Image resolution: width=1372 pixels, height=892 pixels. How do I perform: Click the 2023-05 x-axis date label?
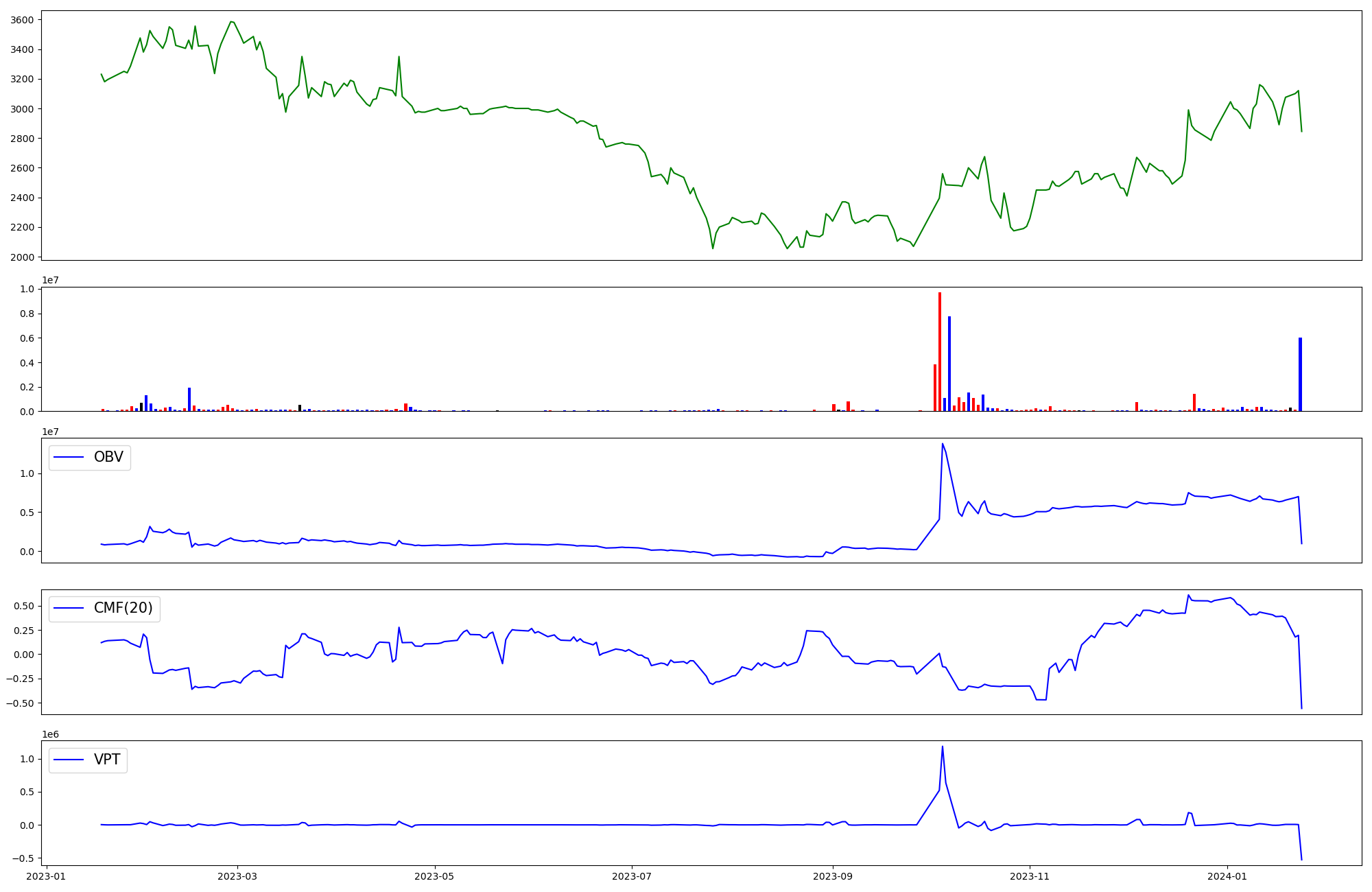(435, 876)
